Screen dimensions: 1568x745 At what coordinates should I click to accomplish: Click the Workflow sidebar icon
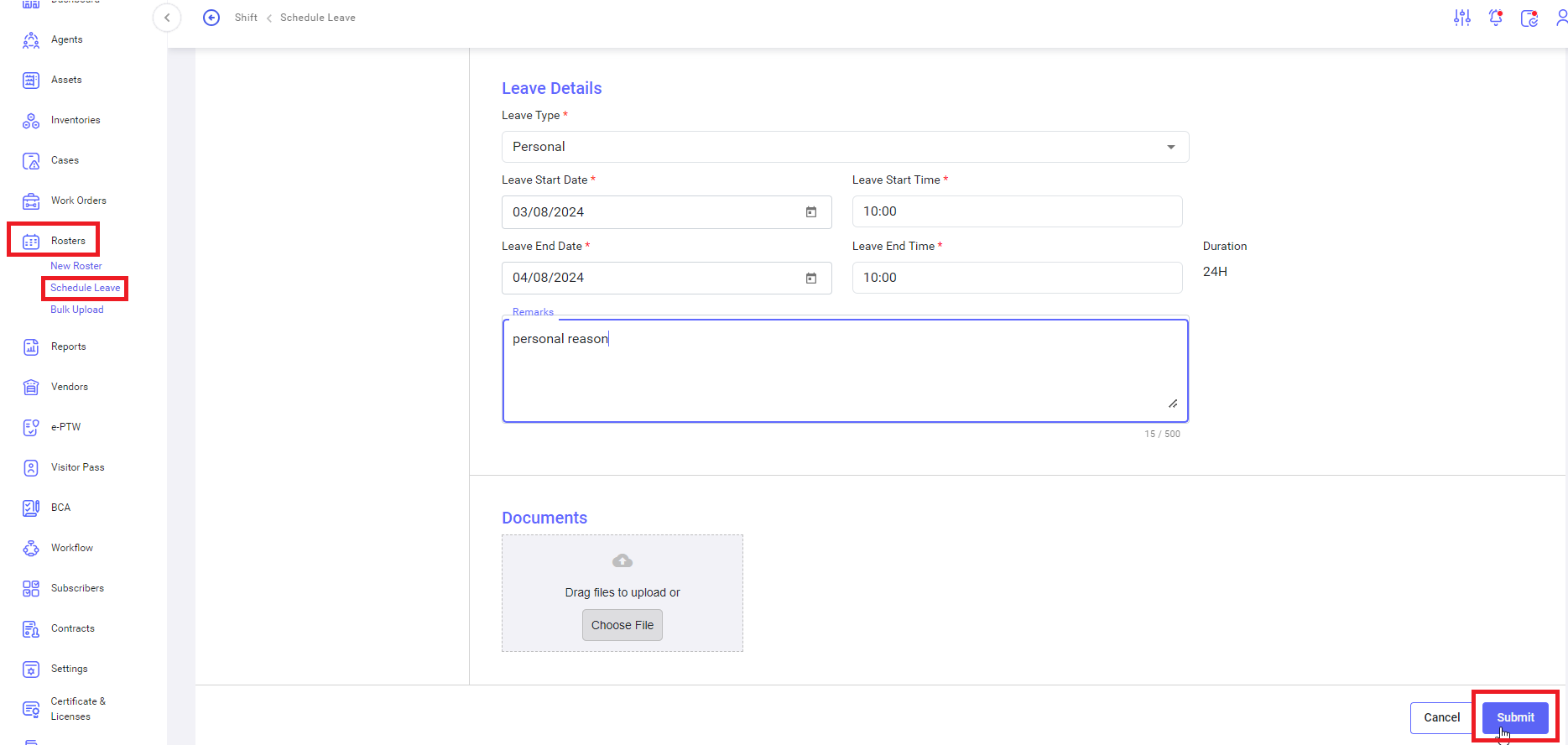coord(31,549)
